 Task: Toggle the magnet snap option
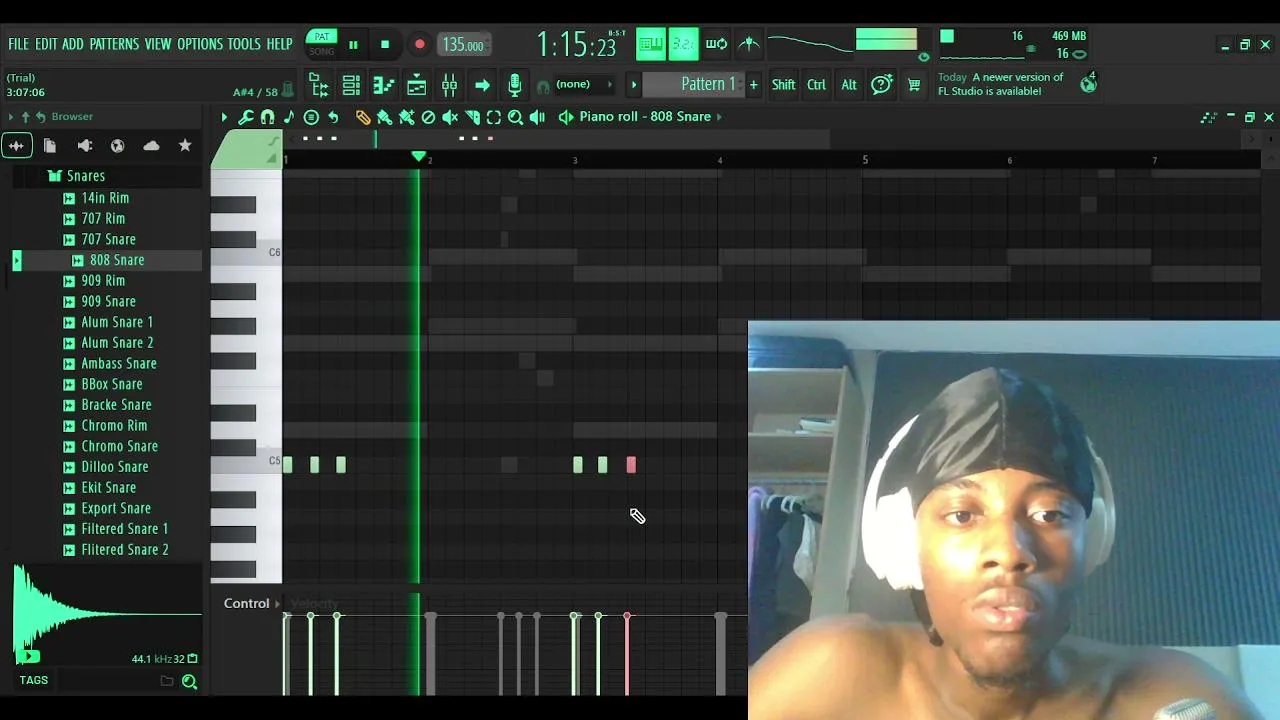tap(267, 117)
